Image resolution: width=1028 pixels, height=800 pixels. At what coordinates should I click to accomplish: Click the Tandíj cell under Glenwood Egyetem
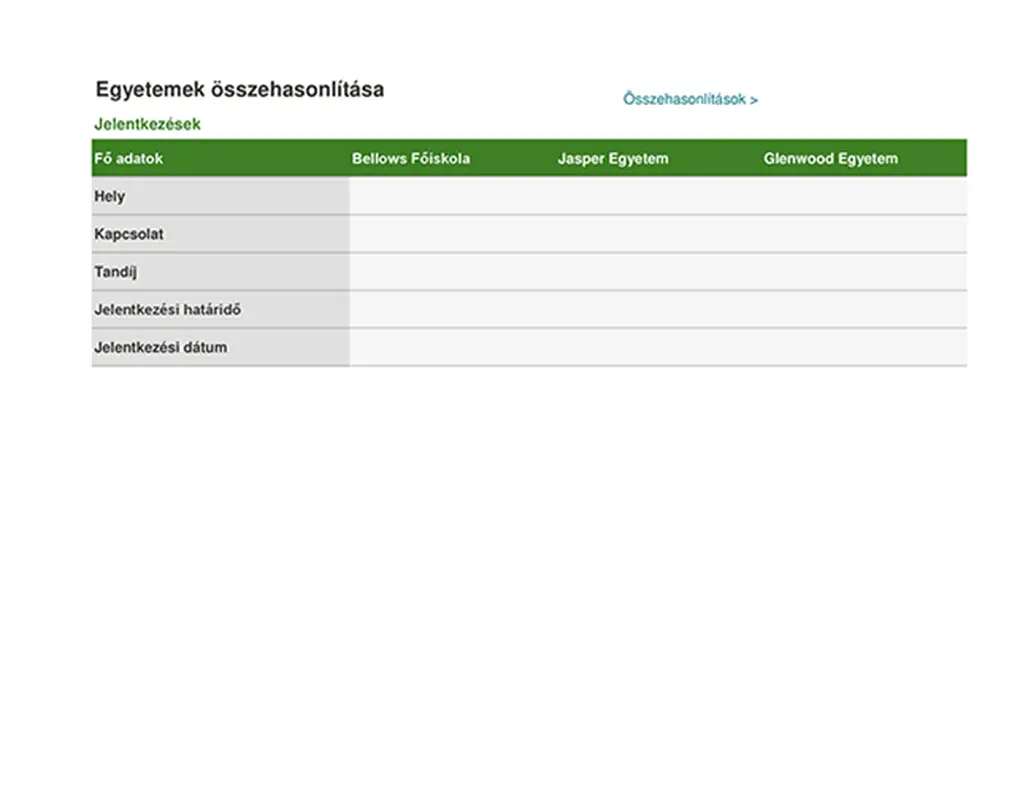pos(864,272)
